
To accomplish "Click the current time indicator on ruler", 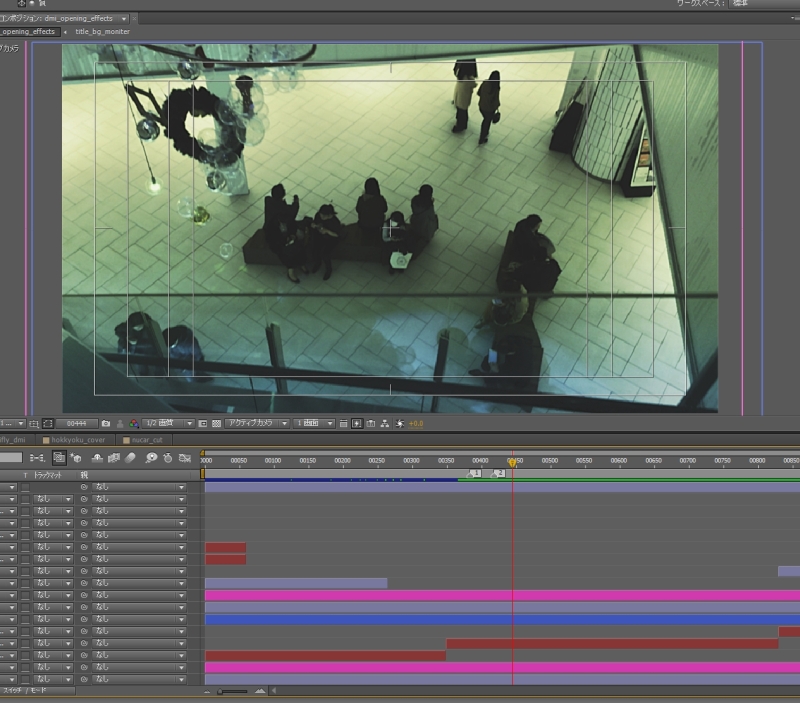I will coord(512,462).
